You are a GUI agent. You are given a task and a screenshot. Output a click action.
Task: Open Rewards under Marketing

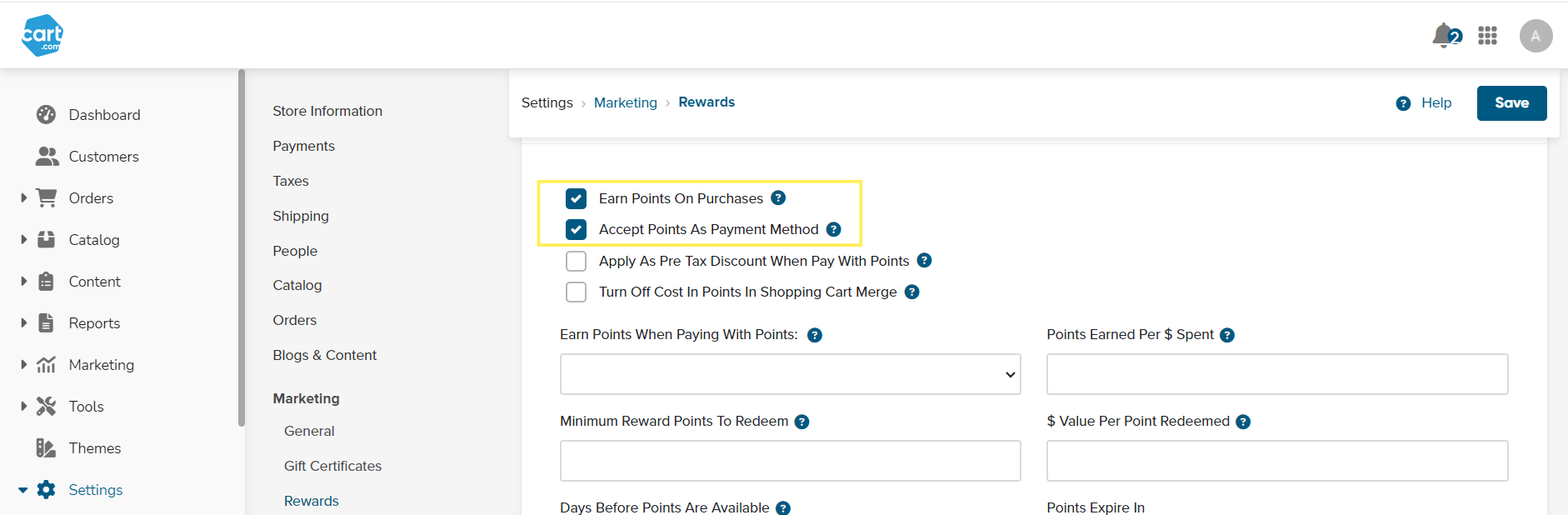[x=312, y=501]
